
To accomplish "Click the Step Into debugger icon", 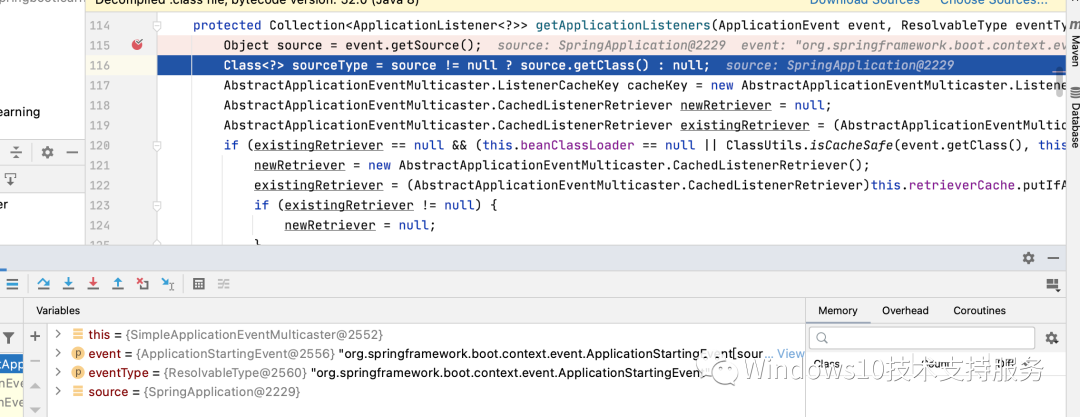I will pos(68,283).
